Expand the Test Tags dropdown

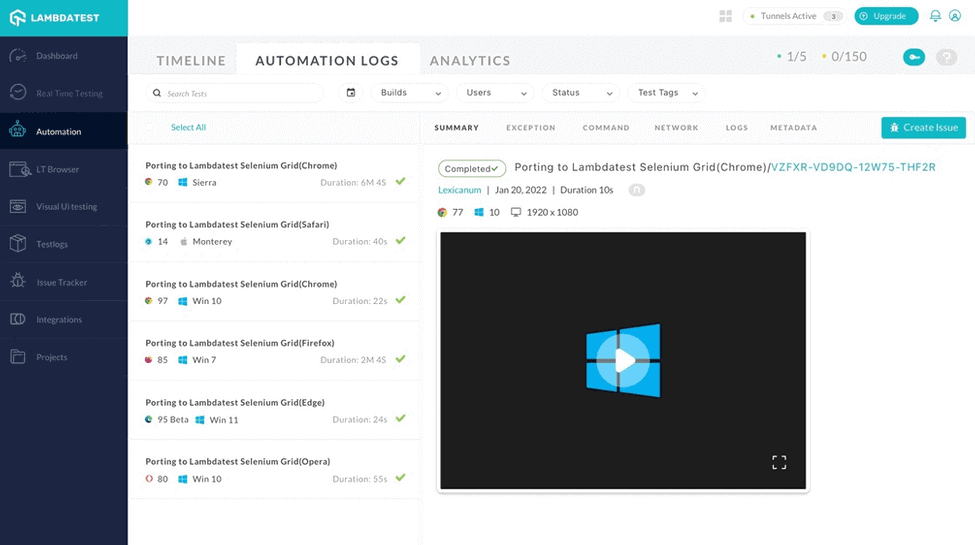click(x=667, y=93)
